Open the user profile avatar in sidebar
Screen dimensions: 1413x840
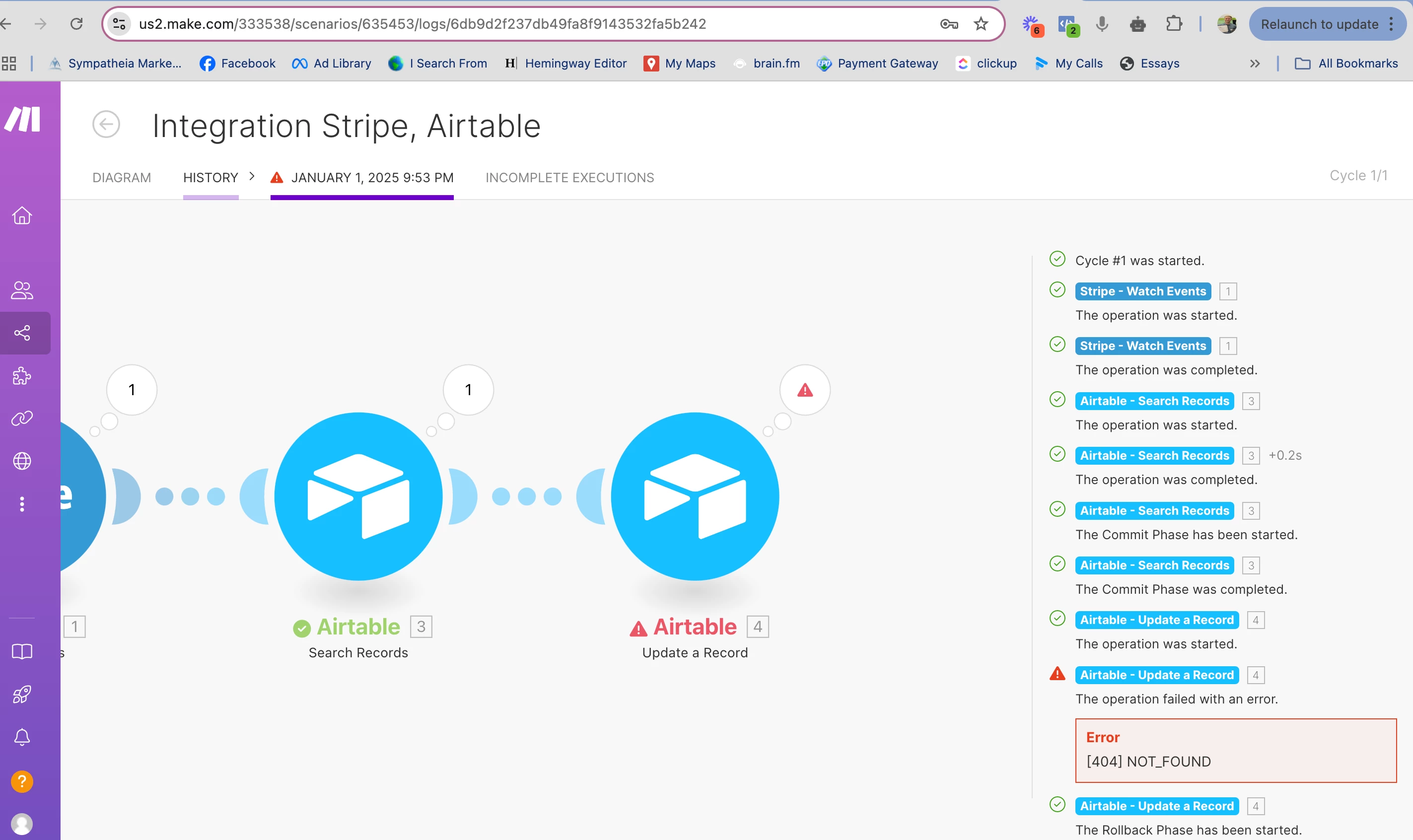(22, 824)
